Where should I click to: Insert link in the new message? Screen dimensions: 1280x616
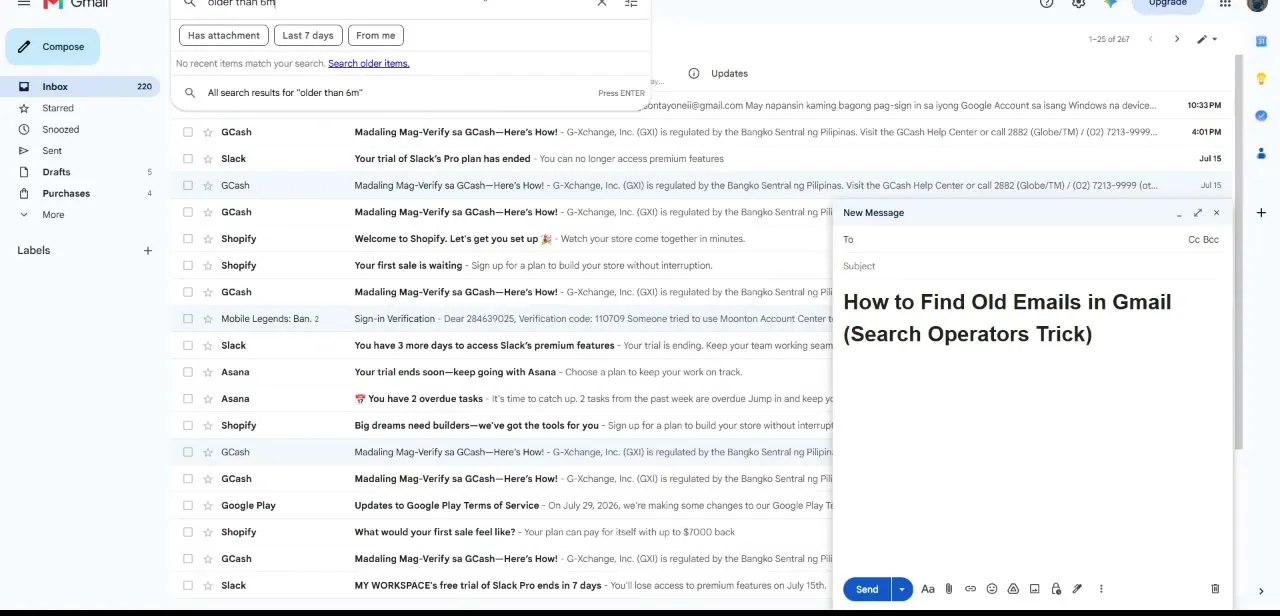pyautogui.click(x=970, y=589)
